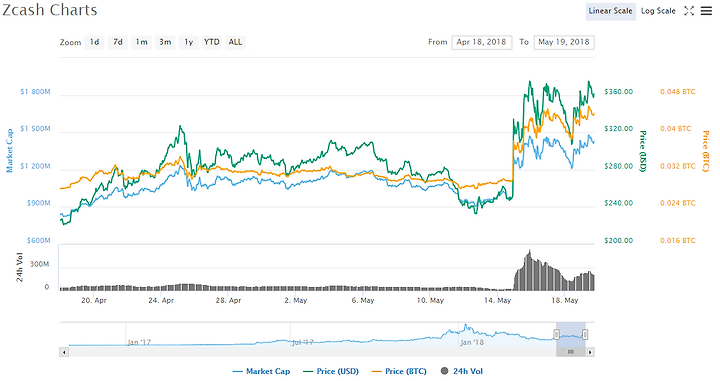This screenshot has height=381, width=720.
Task: Click the 20. Apr axis label
Action: click(x=94, y=300)
